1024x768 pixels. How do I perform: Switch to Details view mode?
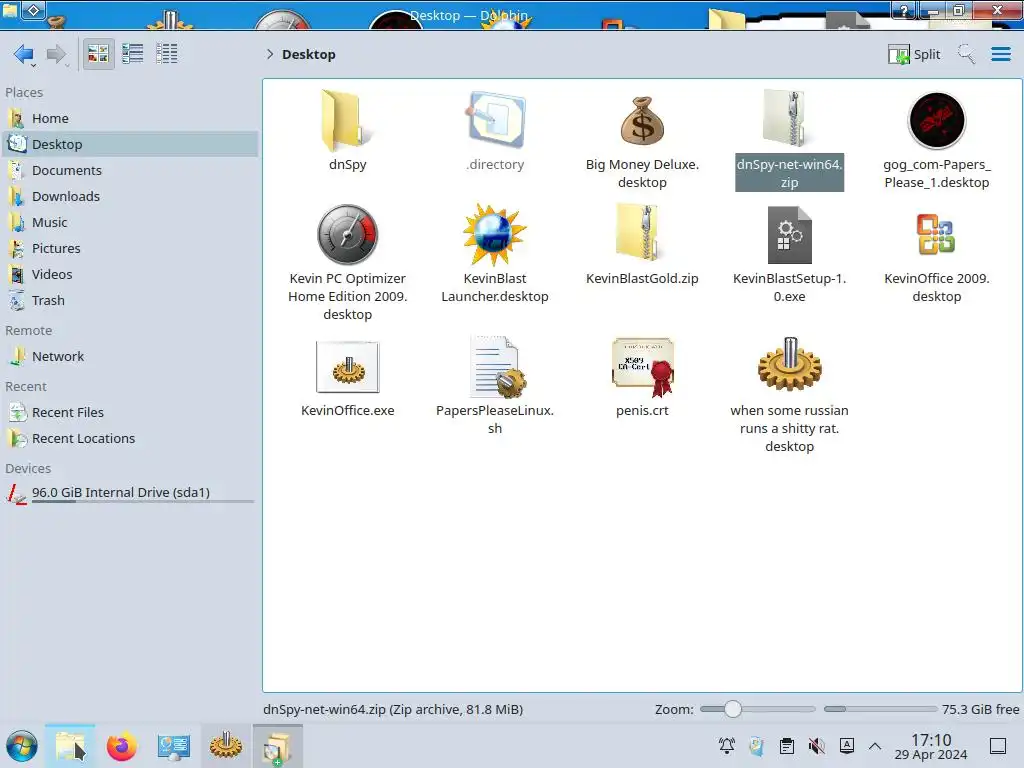(167, 54)
